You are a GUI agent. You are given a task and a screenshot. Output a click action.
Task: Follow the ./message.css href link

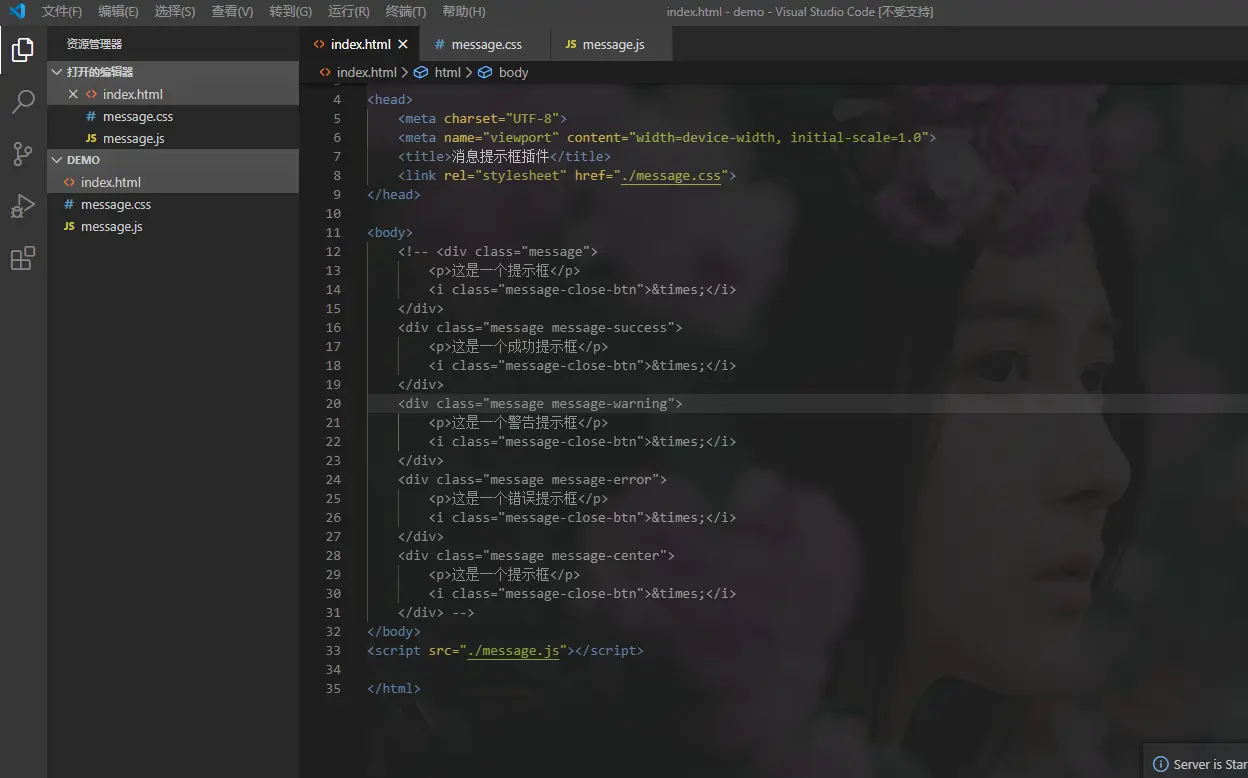click(671, 175)
